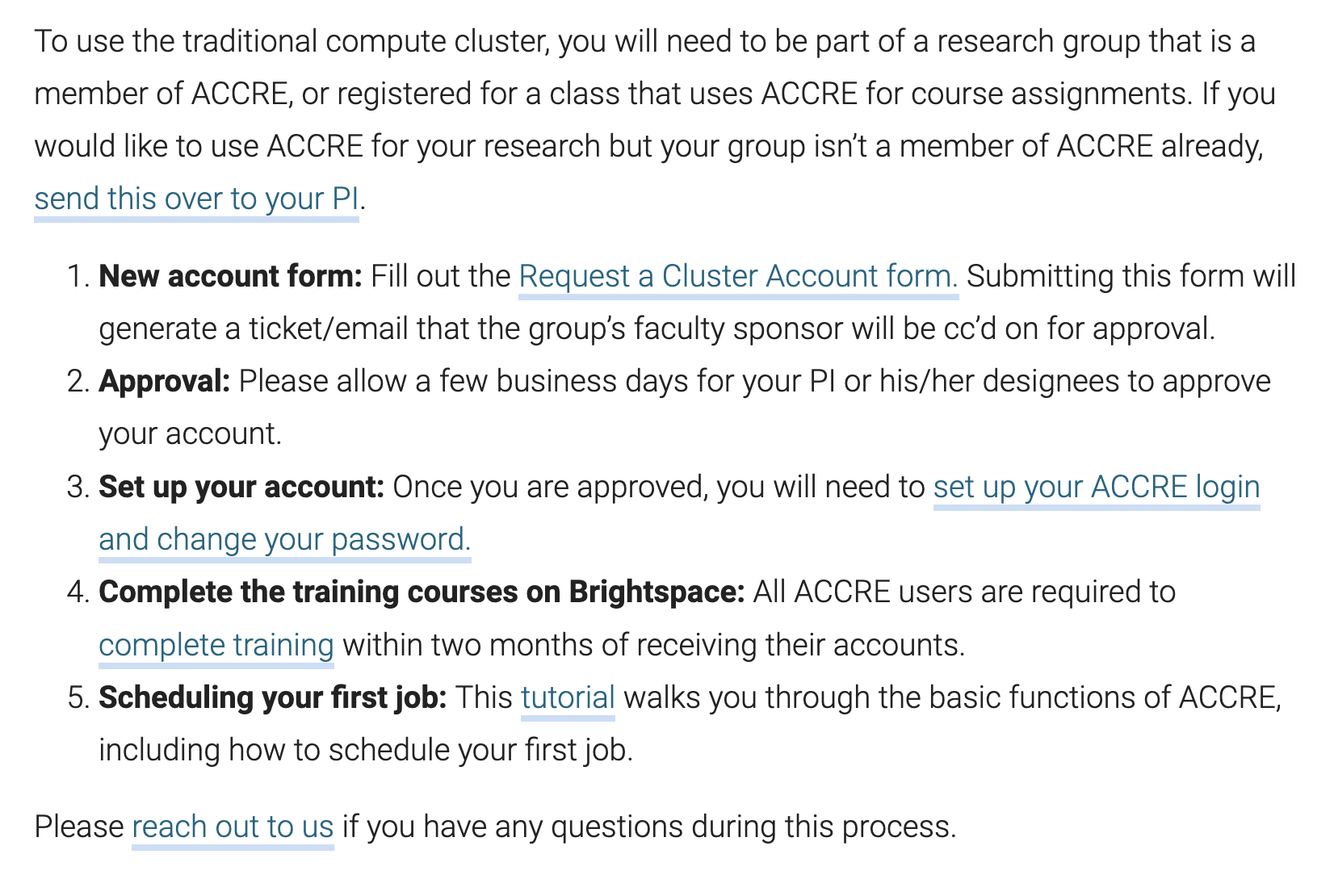Open the "complete training" link
This screenshot has width=1334, height=896.
coord(216,645)
